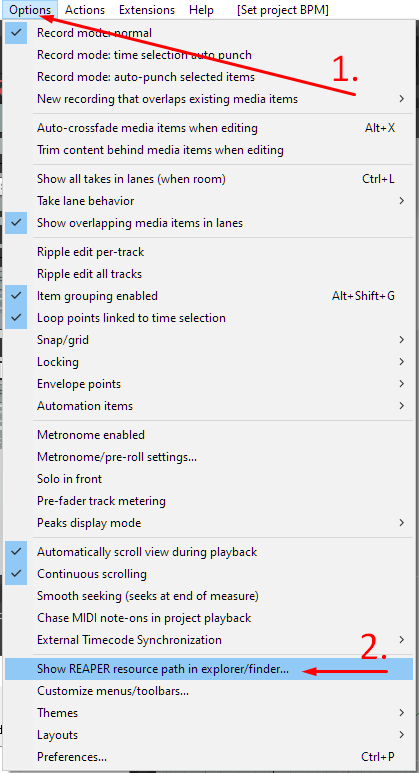419x773 pixels.
Task: Uncheck Item grouping enabled
Action: [x=16, y=296]
